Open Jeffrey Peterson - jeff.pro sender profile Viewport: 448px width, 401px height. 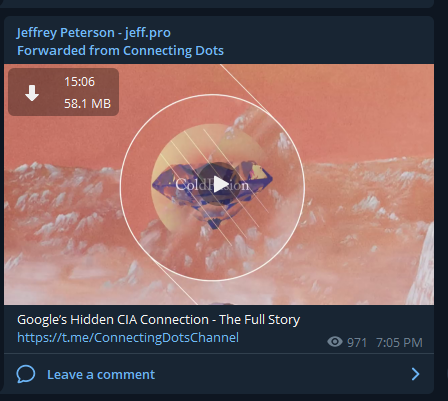[x=94, y=33]
